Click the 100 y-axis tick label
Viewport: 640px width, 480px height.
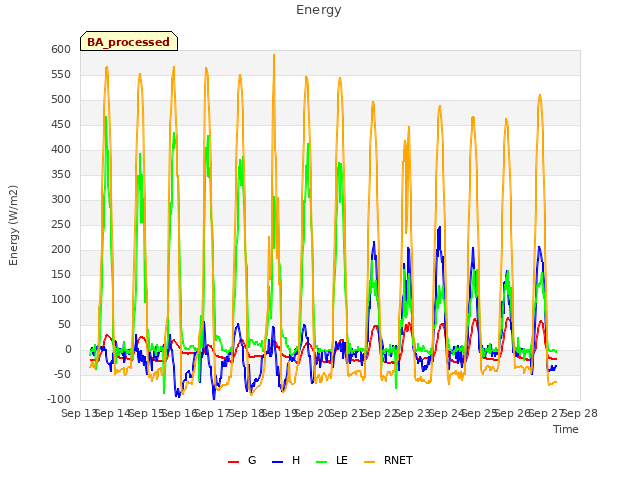(61, 300)
